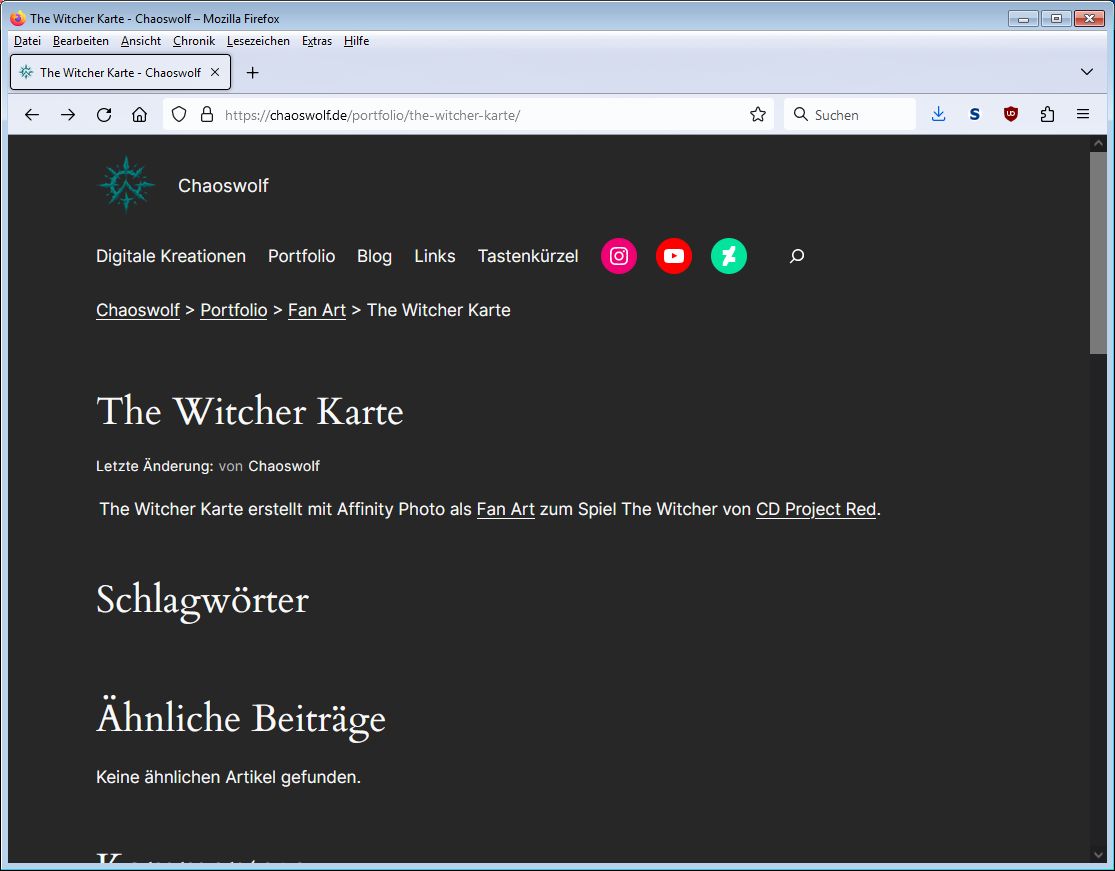This screenshot has width=1115, height=871.
Task: Open site search magnifier icon
Action: 797,256
